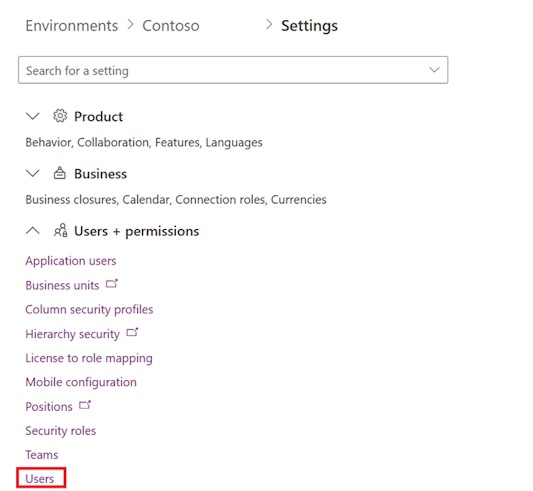The image size is (533, 491).
Task: Open License to role mapping
Action: coord(89,358)
